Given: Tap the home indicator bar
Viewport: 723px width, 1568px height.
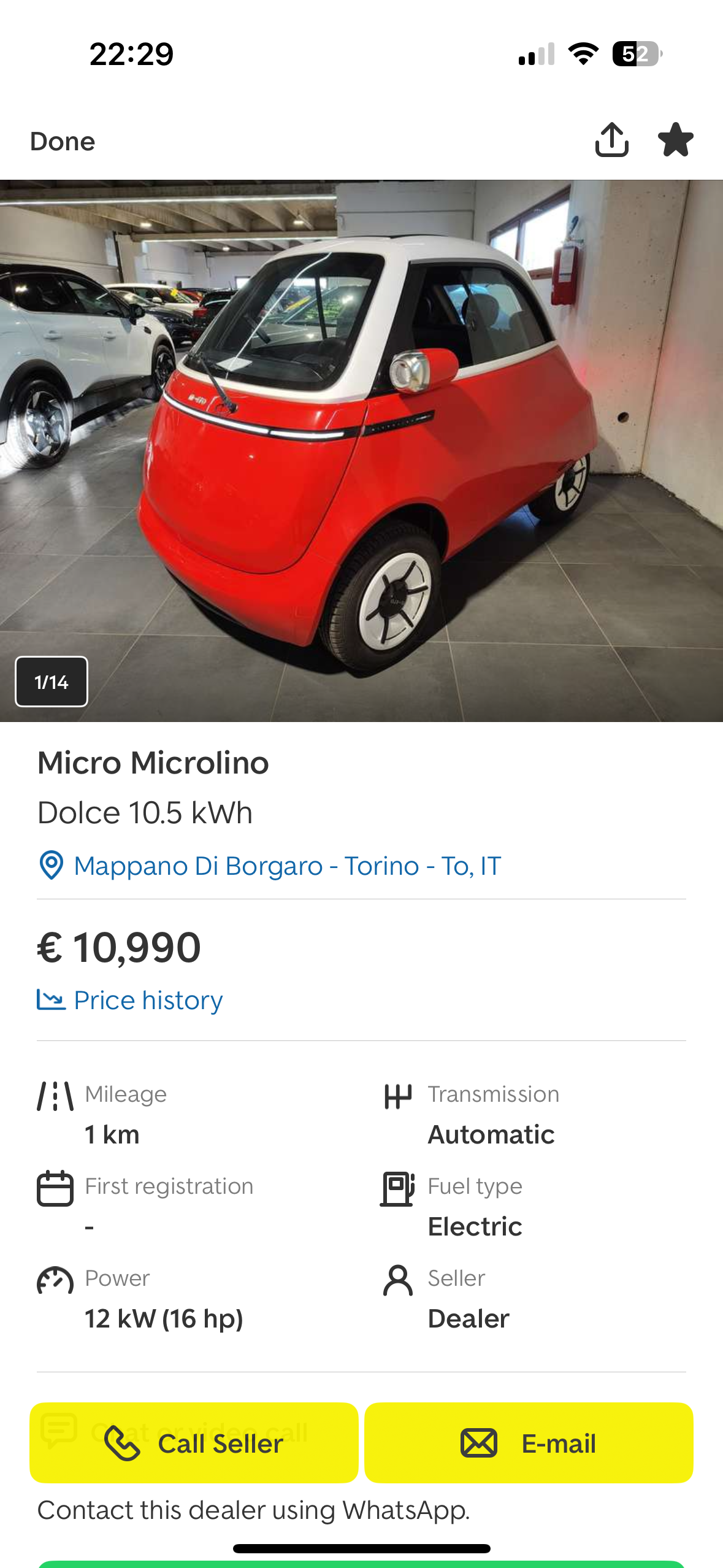Looking at the screenshot, I should 362,1548.
